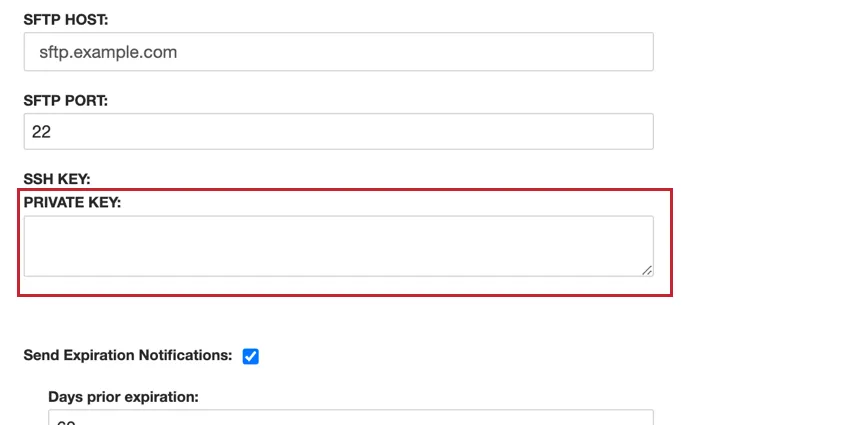Focus the SFTP PORT input field
The height and width of the screenshot is (425, 850).
[x=338, y=131]
